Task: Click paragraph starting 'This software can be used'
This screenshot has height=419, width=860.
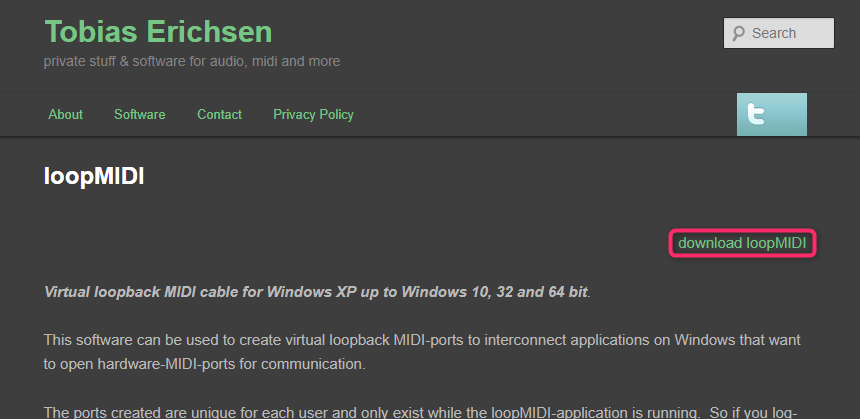Action: pyautogui.click(x=422, y=352)
